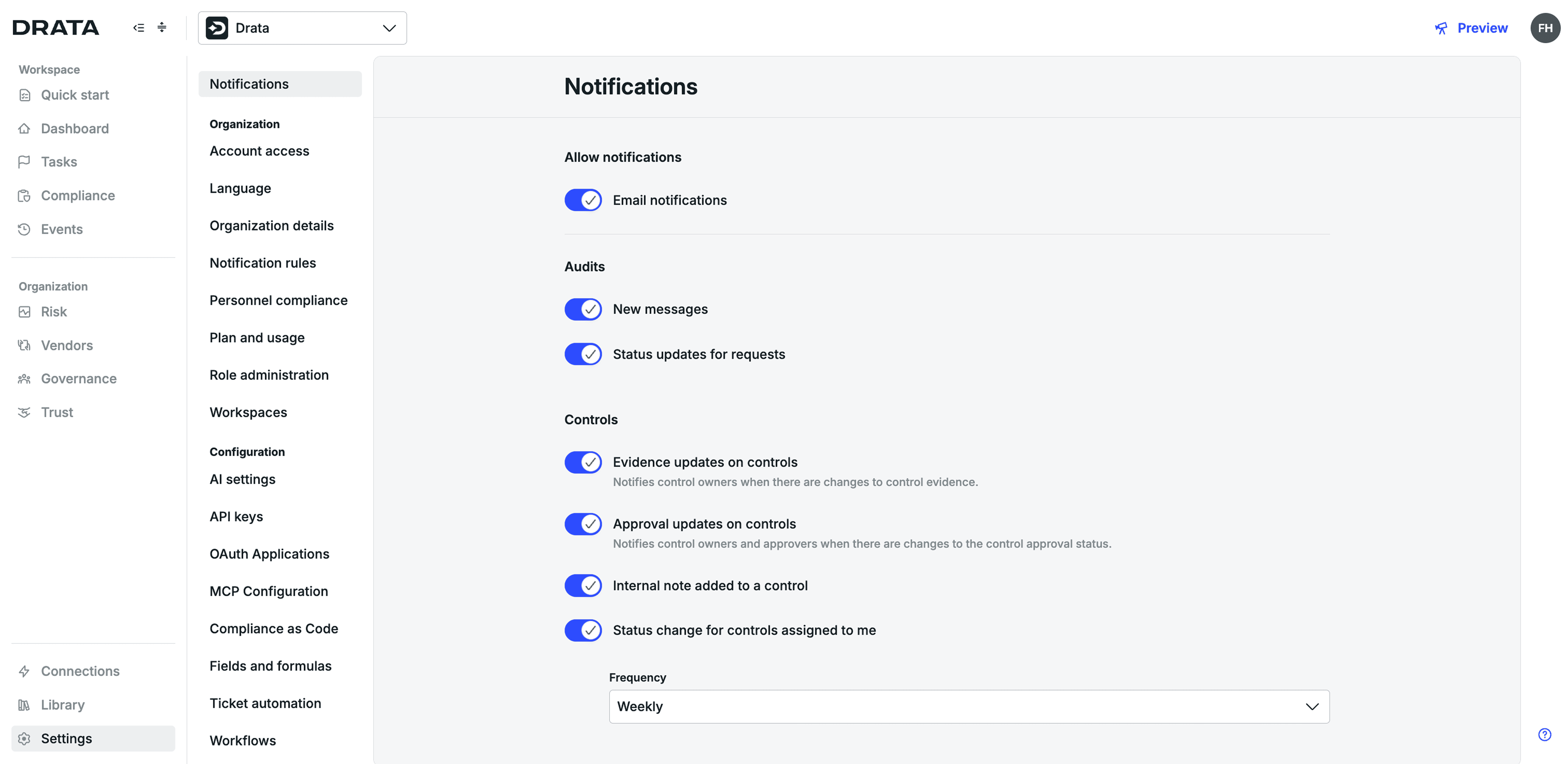Image resolution: width=1568 pixels, height=764 pixels.
Task: Collapse the sidebar using the collapse icon
Action: click(x=139, y=27)
